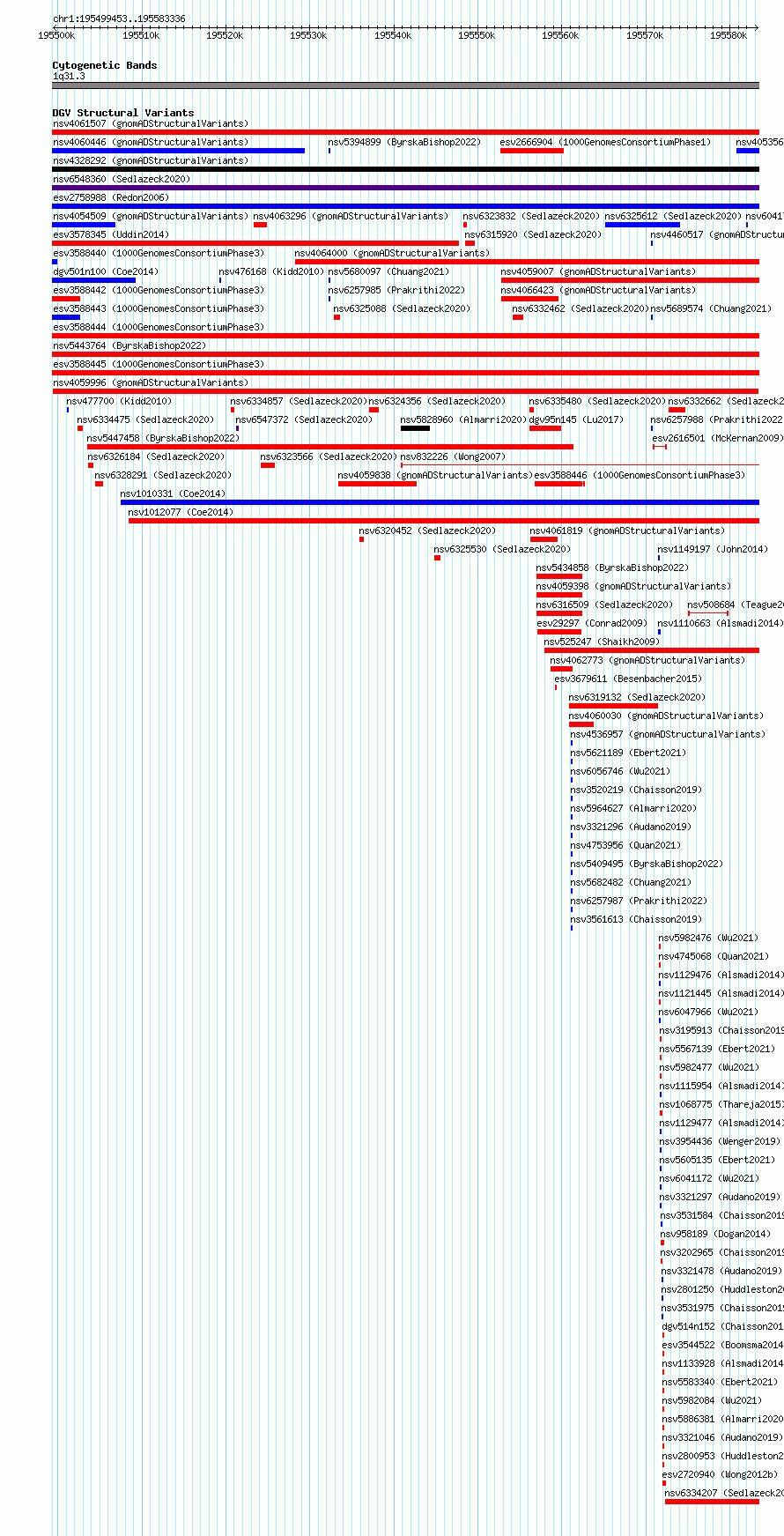Viewport: 784px width, 1536px height.
Task: Click nsv4059838 gnomAD variant label
Action: pyautogui.click(x=435, y=475)
